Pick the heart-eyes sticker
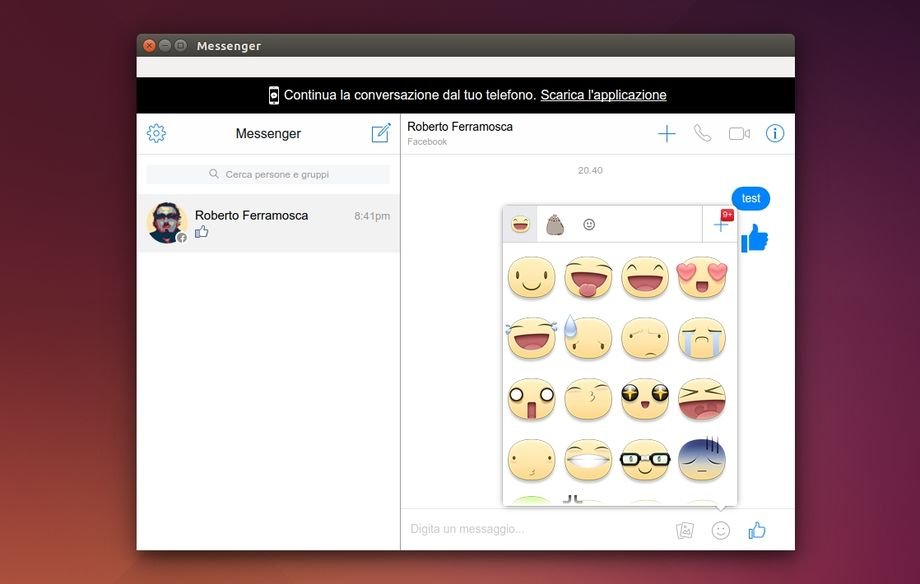The width and height of the screenshot is (920, 584). coord(701,278)
